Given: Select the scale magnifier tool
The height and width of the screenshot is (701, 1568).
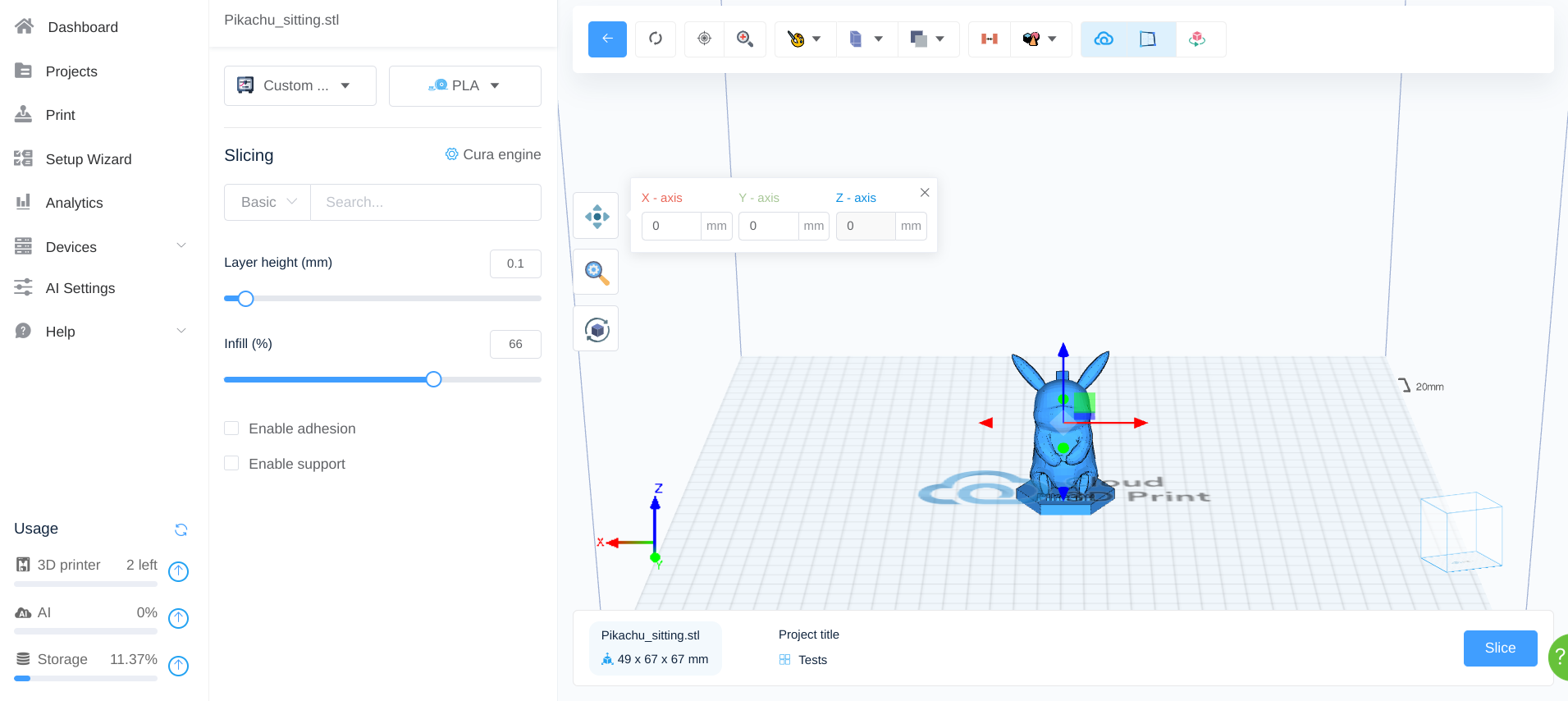Looking at the screenshot, I should (597, 273).
